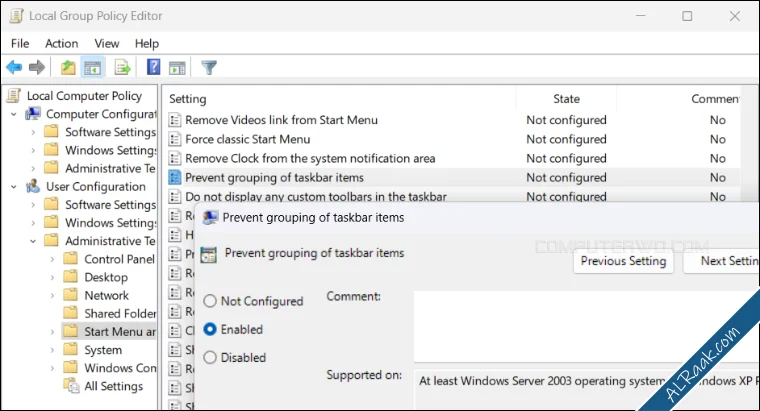
Task: Select Windows Components tree item
Action: click(120, 368)
